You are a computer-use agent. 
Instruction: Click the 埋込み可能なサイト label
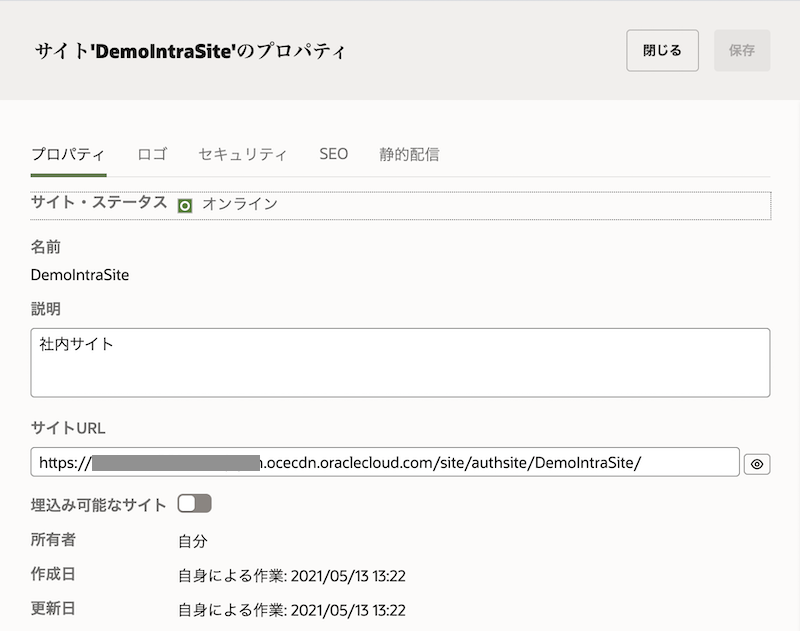point(98,504)
